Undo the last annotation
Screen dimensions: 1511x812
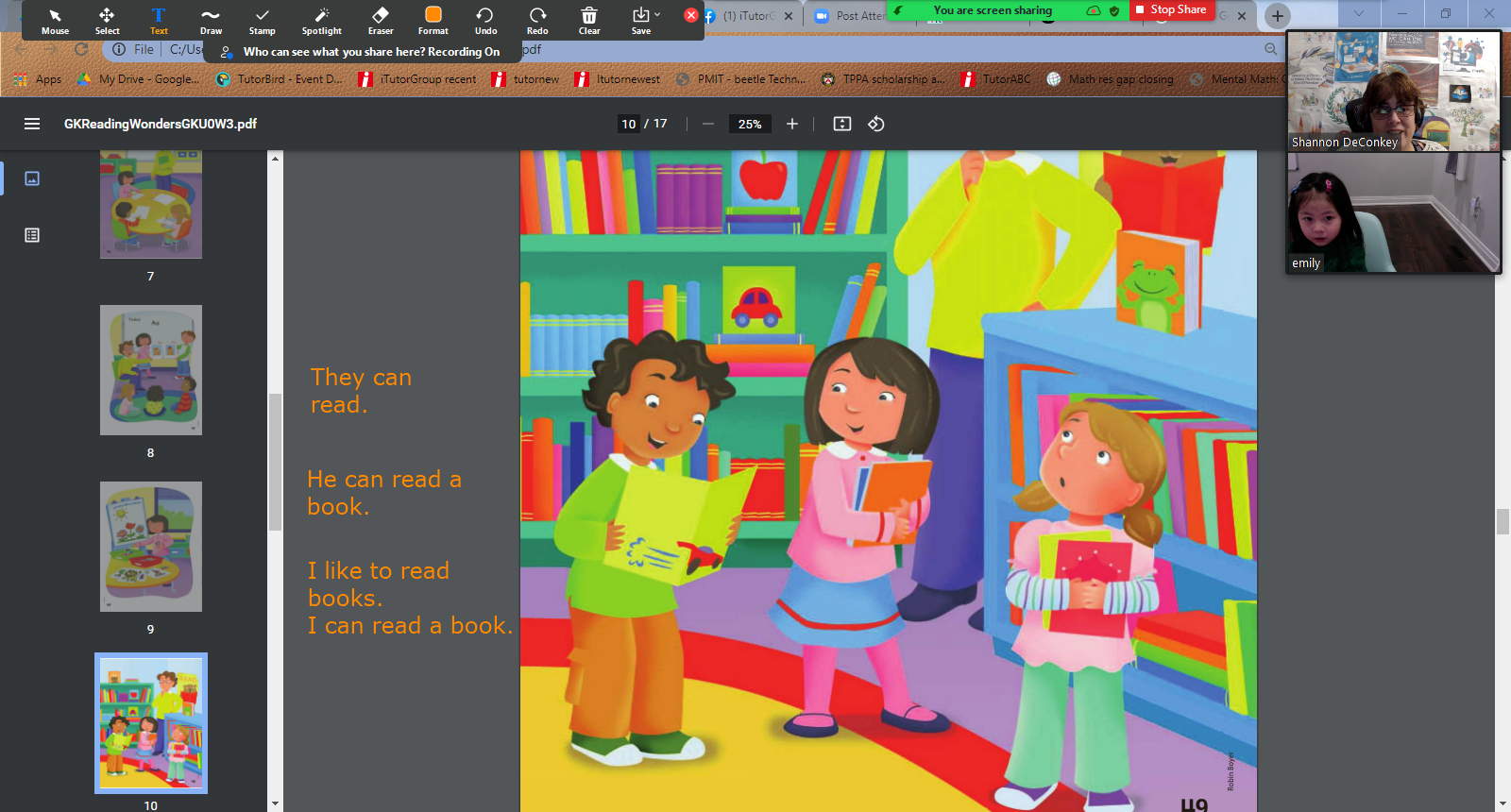[x=485, y=21]
